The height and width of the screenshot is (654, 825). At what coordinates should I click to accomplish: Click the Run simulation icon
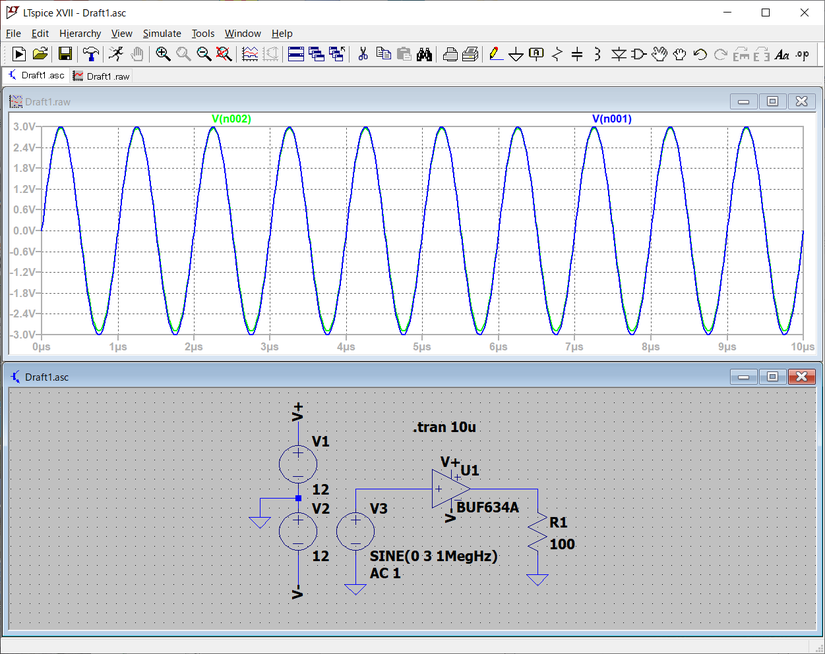[x=116, y=54]
